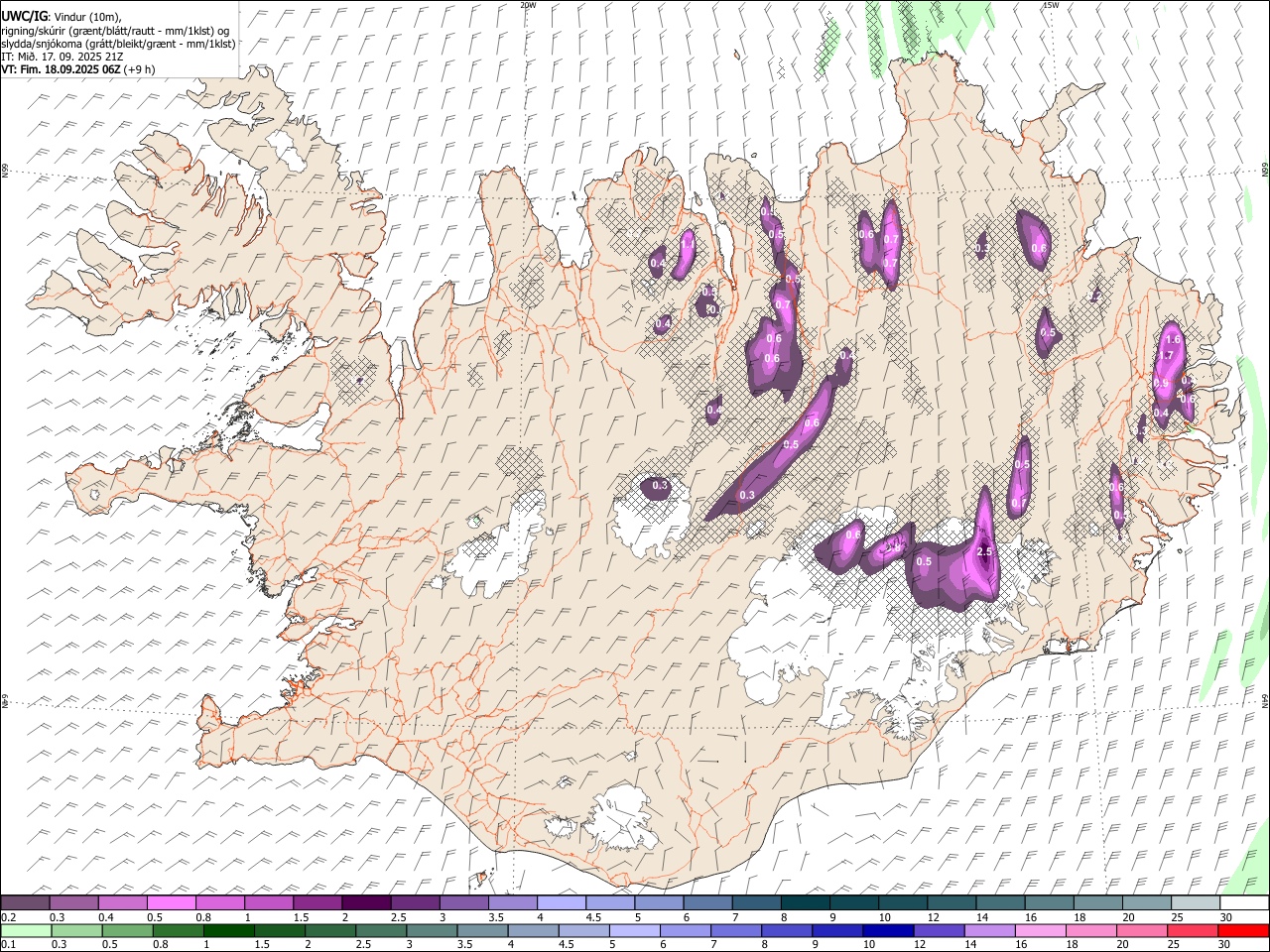
Task: Click the dark mauve 0.2 swatch in upper legend
Action: click(x=25, y=903)
